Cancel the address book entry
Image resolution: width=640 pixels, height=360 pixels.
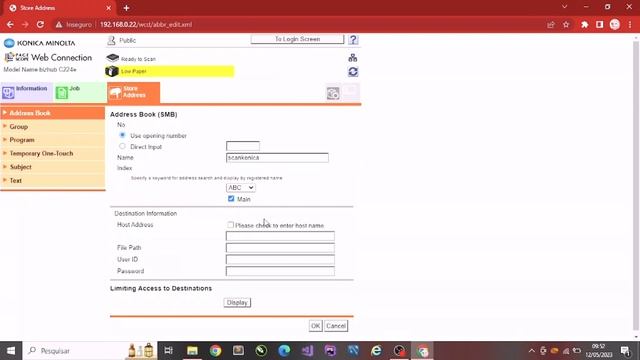(x=336, y=326)
